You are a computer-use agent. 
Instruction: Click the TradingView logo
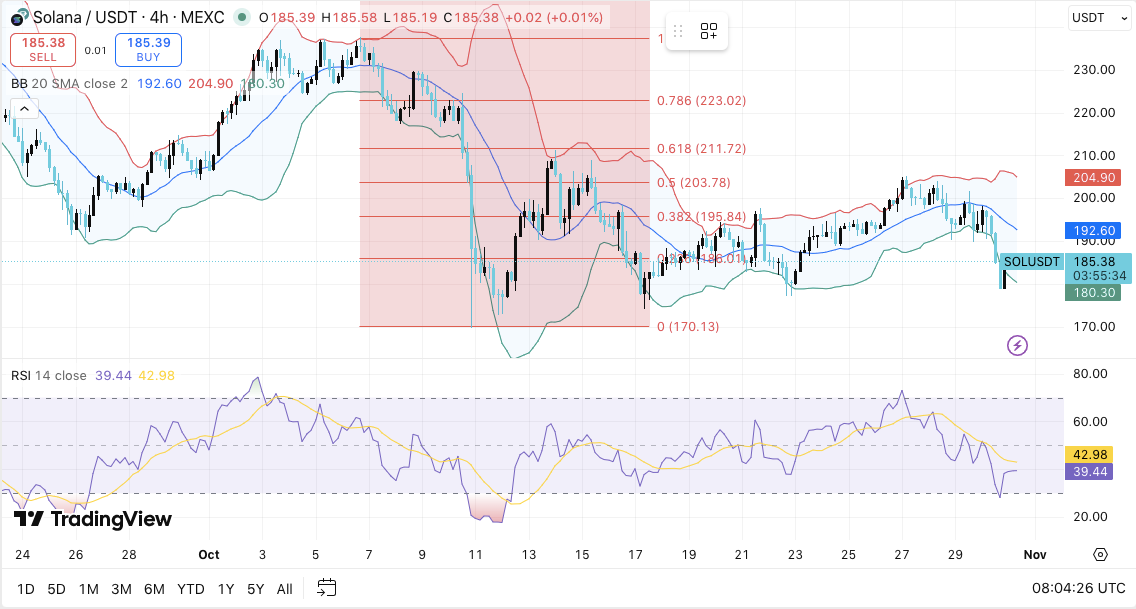click(93, 518)
